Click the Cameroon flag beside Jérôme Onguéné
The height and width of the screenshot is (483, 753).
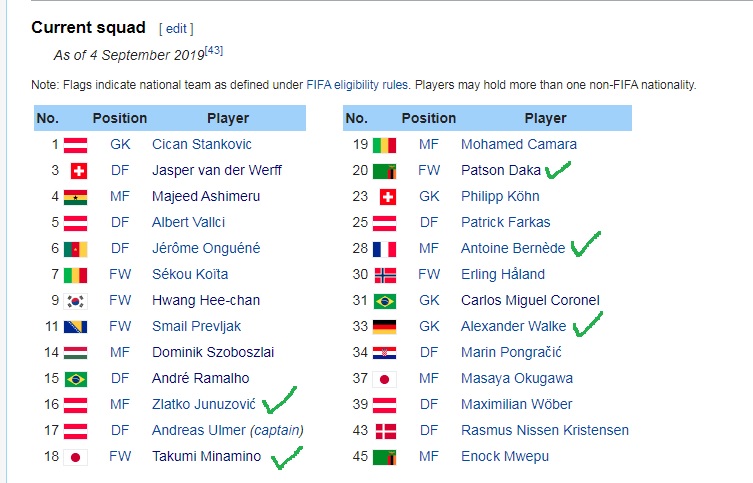point(75,249)
